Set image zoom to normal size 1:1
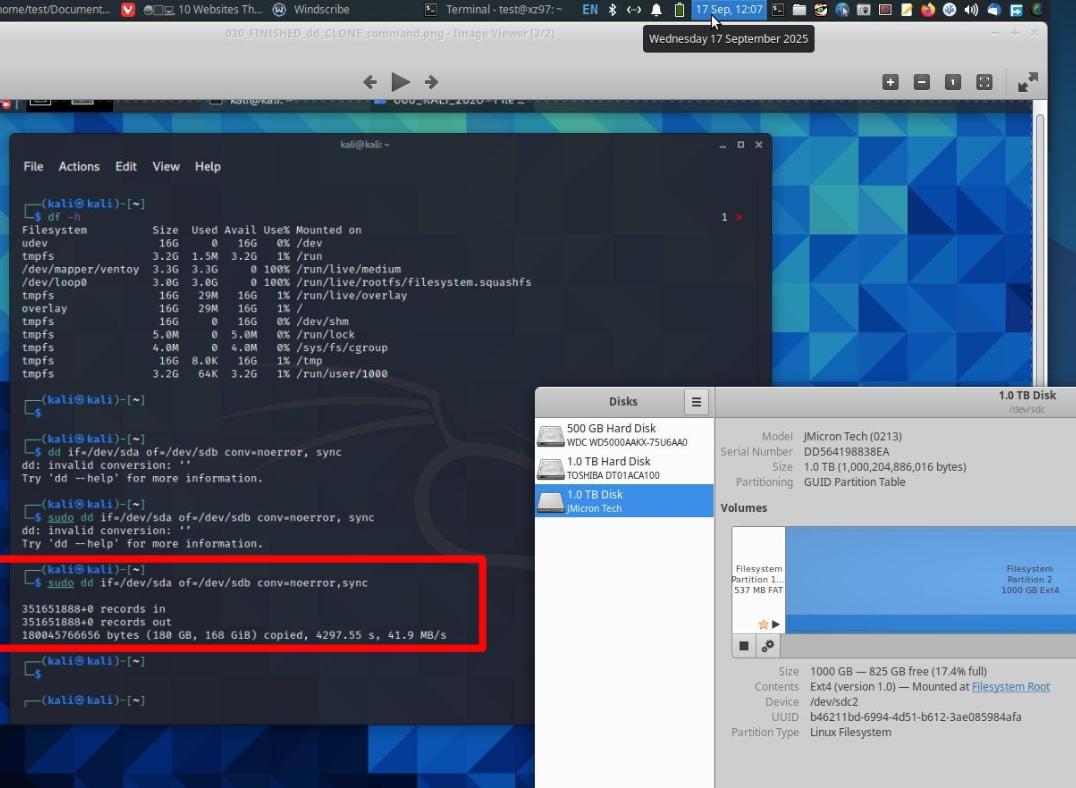This screenshot has width=1076, height=788. pos(953,82)
